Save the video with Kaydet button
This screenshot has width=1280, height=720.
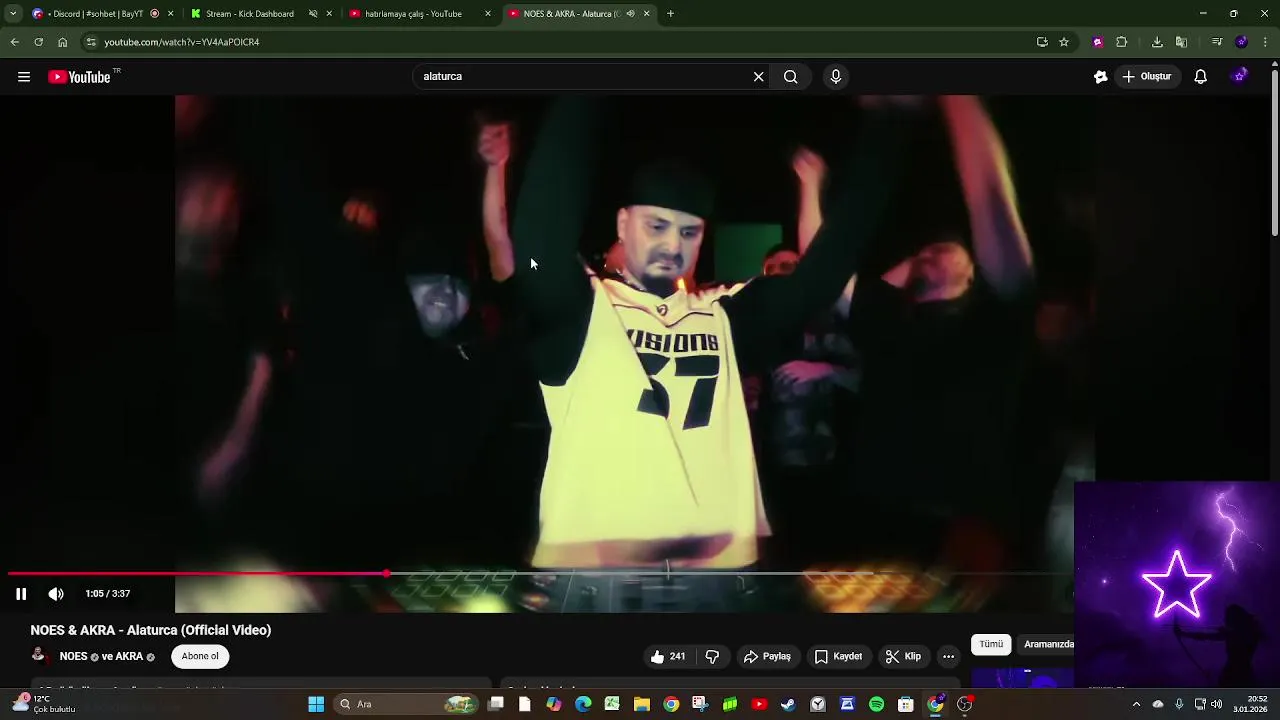coord(838,657)
